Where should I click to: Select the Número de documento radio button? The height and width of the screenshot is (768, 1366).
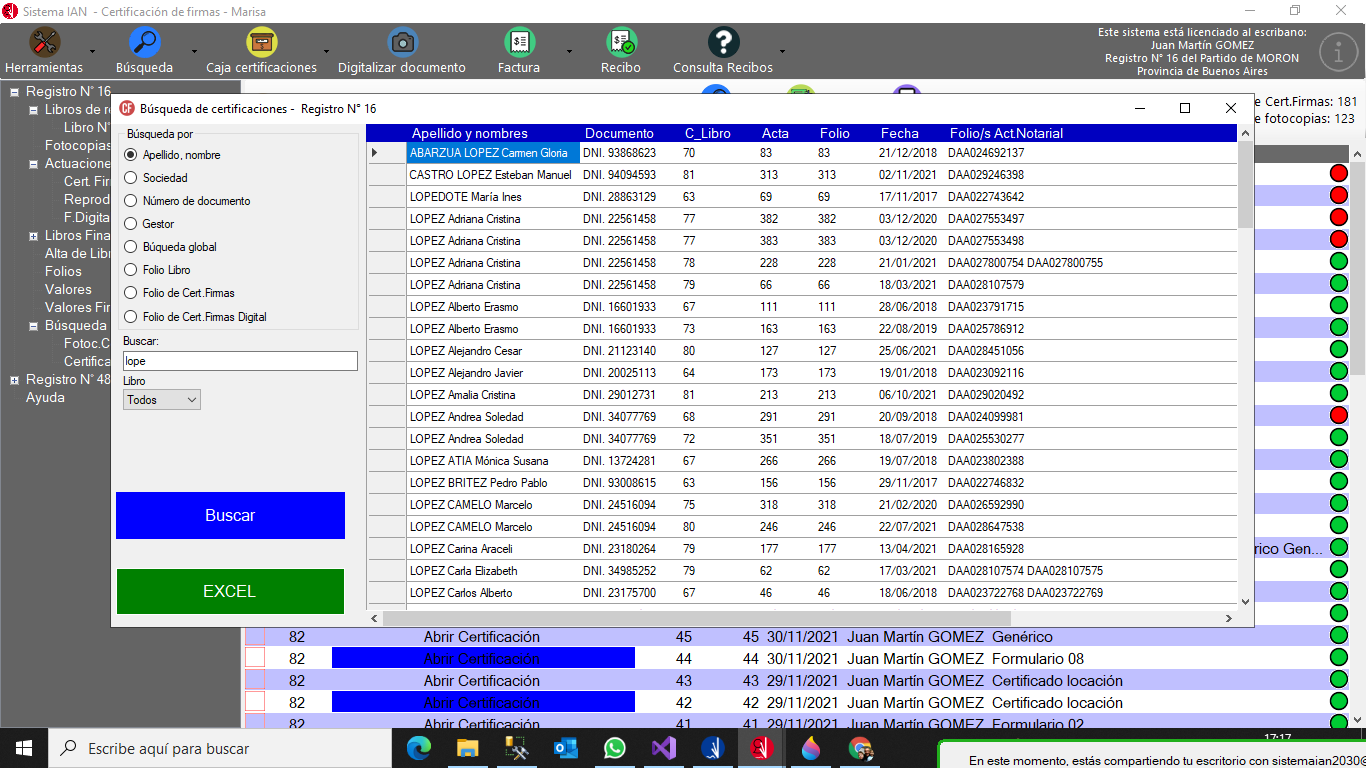tap(131, 201)
